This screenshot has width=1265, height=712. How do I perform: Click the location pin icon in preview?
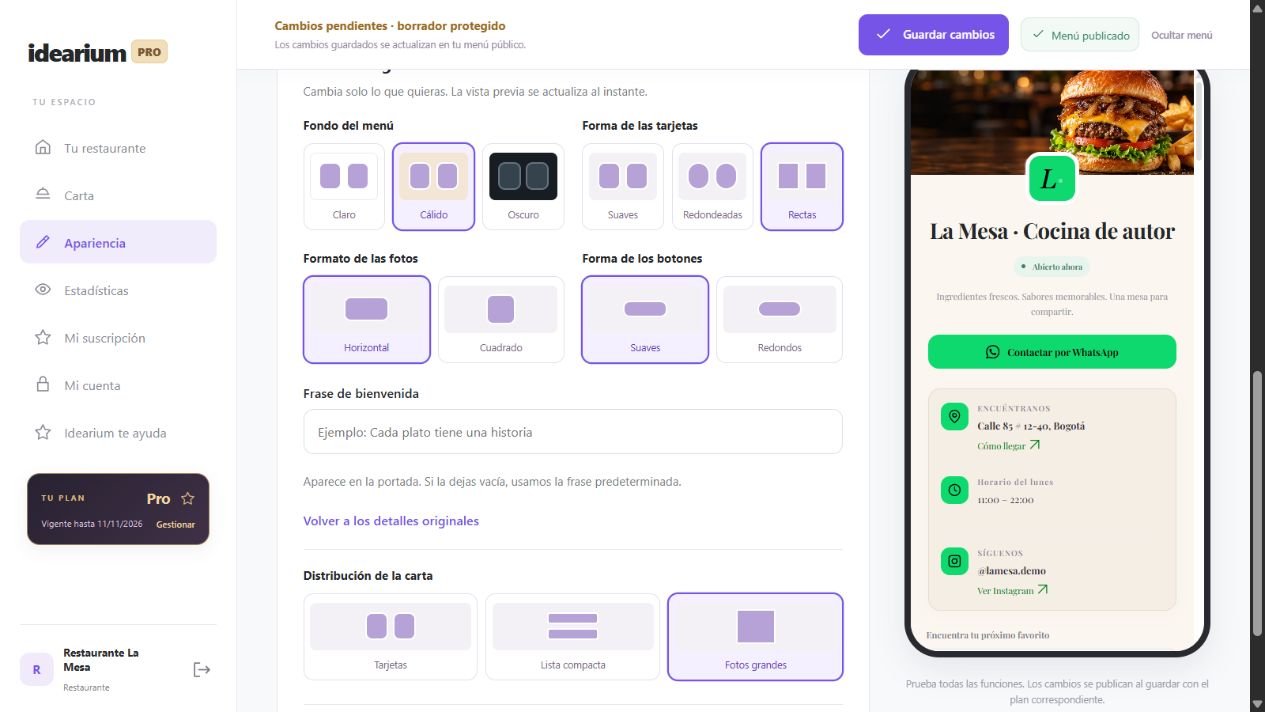tap(954, 416)
